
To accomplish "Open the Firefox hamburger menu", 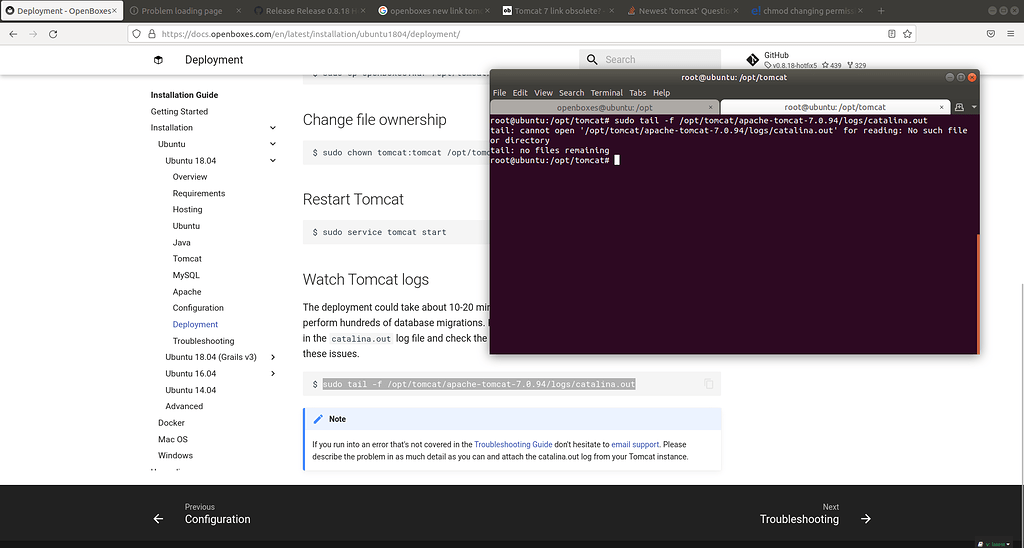I will 1010,34.
